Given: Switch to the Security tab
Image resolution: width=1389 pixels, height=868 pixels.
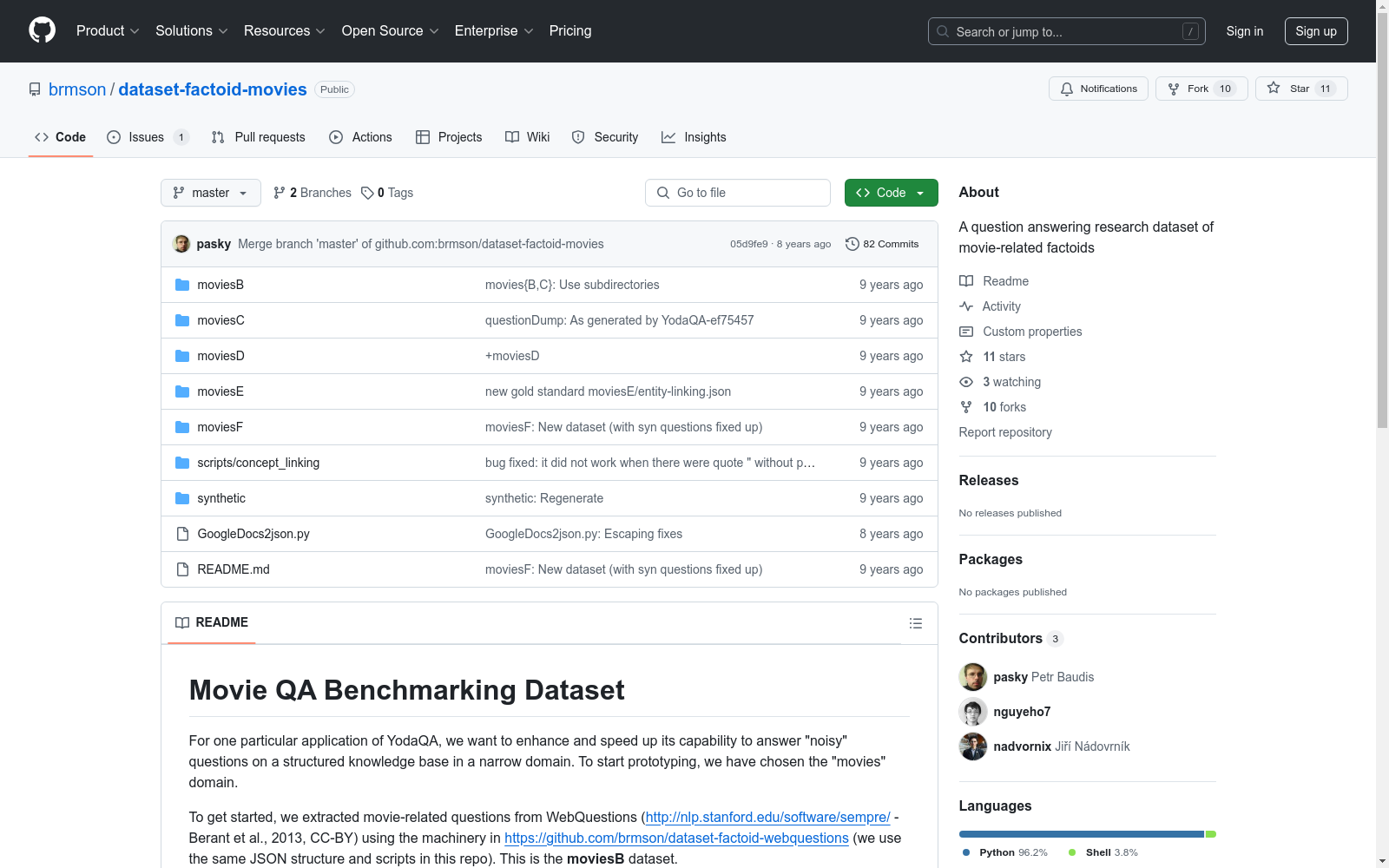Looking at the screenshot, I should point(605,137).
